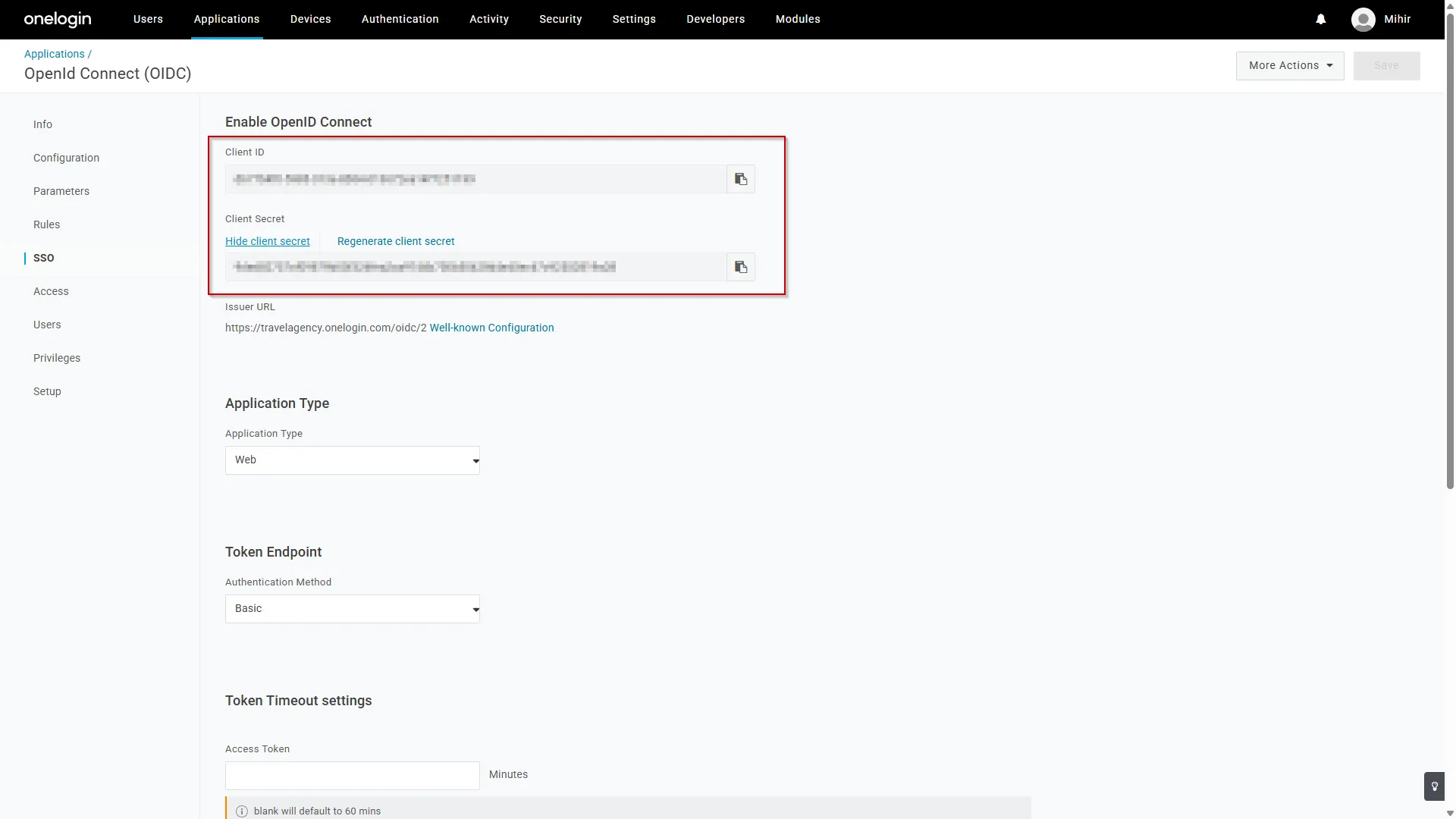This screenshot has width=1456, height=819.
Task: Click the Client ID value field
Action: [x=475, y=179]
